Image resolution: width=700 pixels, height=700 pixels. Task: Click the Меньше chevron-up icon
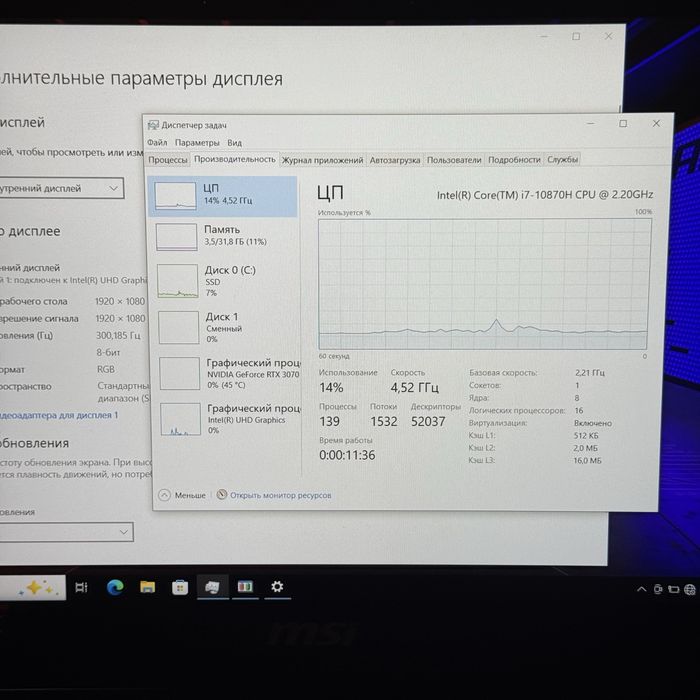click(x=164, y=495)
